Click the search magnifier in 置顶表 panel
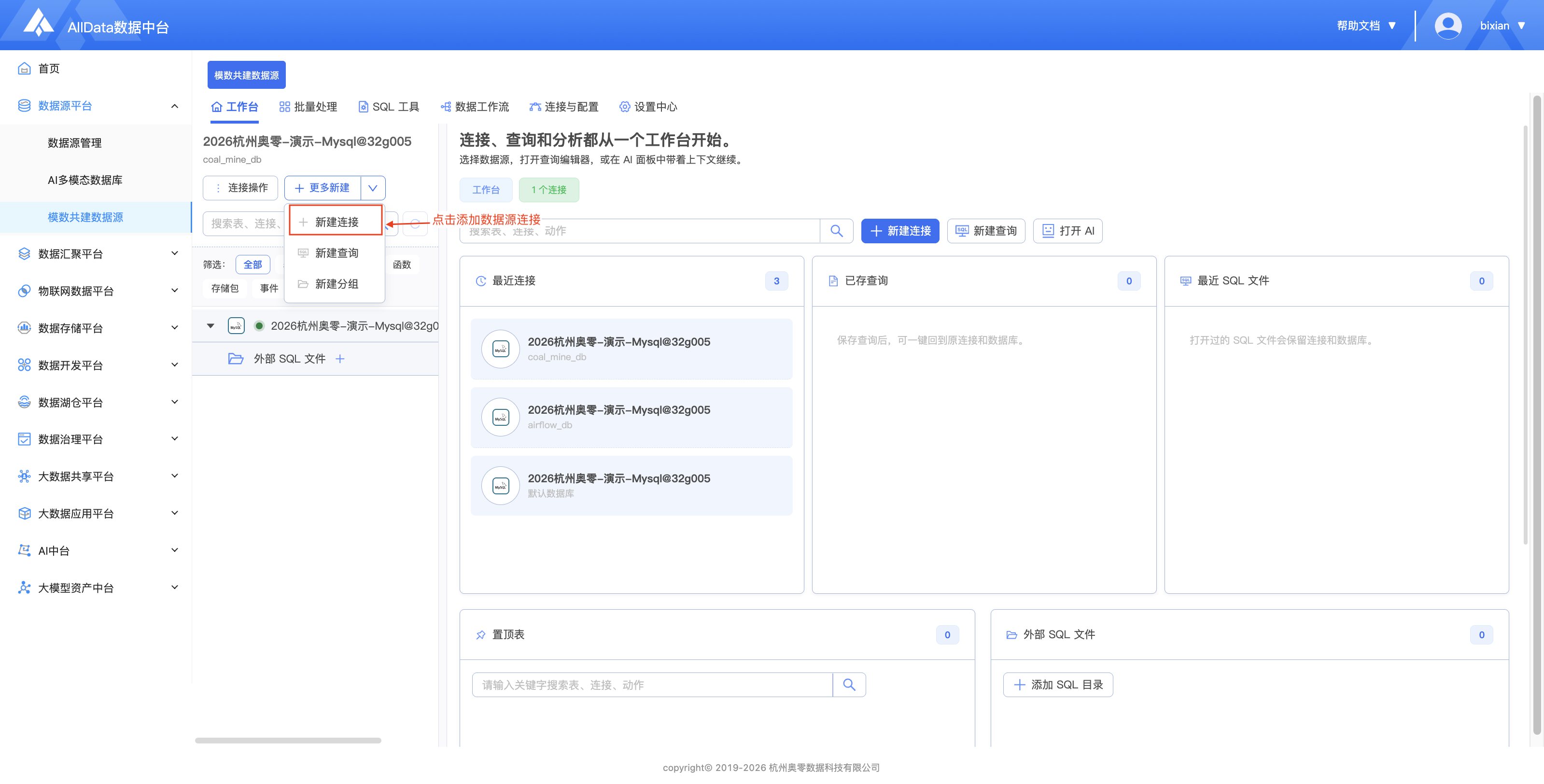This screenshot has width=1544, height=784. [849, 685]
